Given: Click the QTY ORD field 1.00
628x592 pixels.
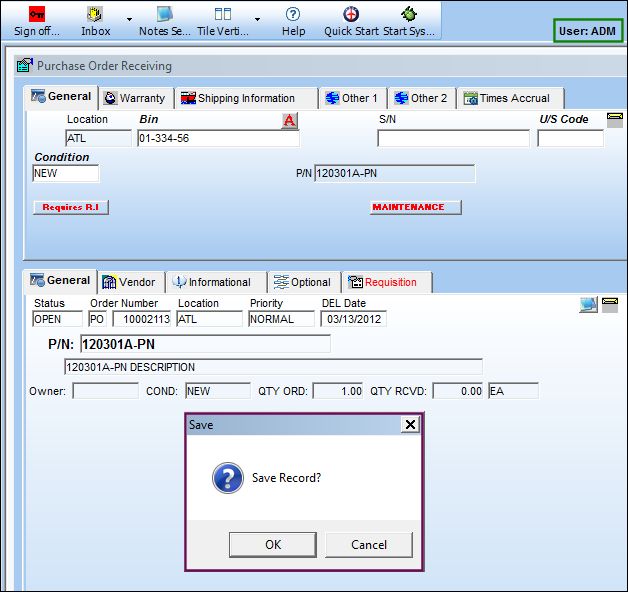Looking at the screenshot, I should click(338, 391).
